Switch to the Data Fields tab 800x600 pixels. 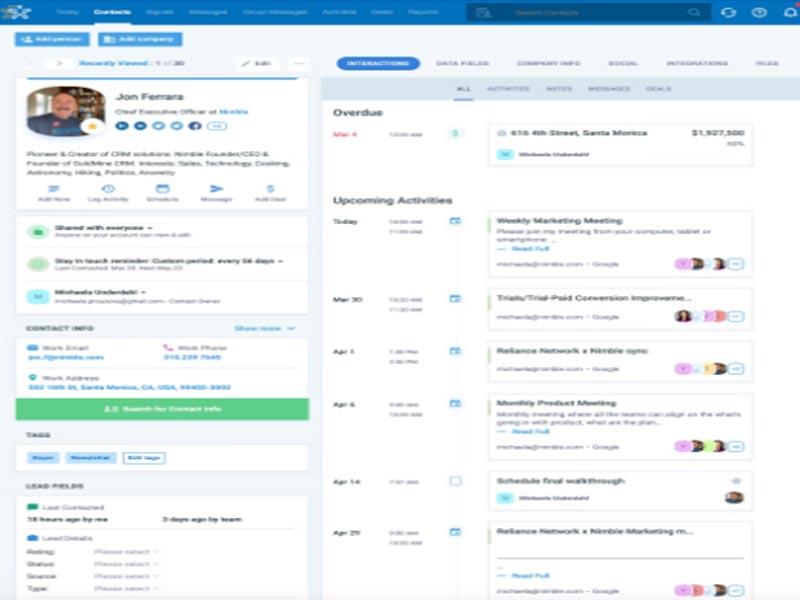tap(462, 63)
